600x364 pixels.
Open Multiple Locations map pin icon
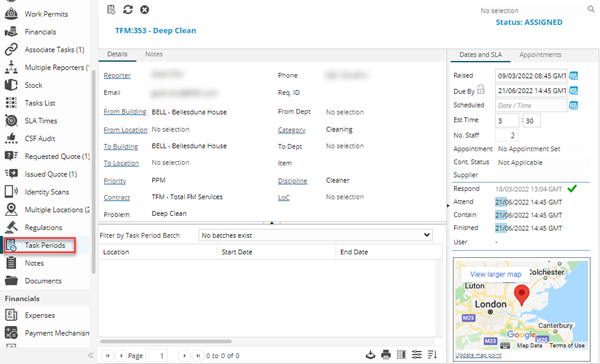[x=11, y=209]
